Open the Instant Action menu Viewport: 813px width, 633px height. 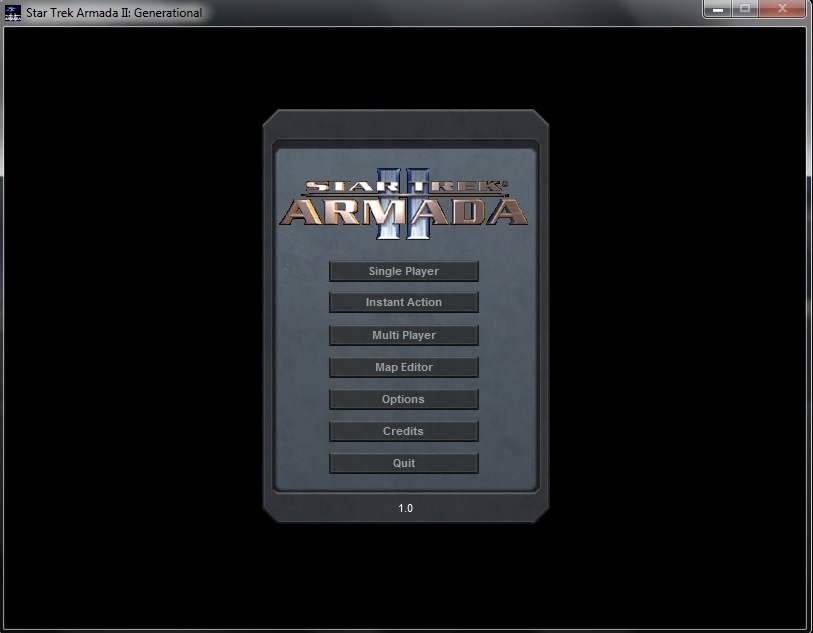coord(403,302)
